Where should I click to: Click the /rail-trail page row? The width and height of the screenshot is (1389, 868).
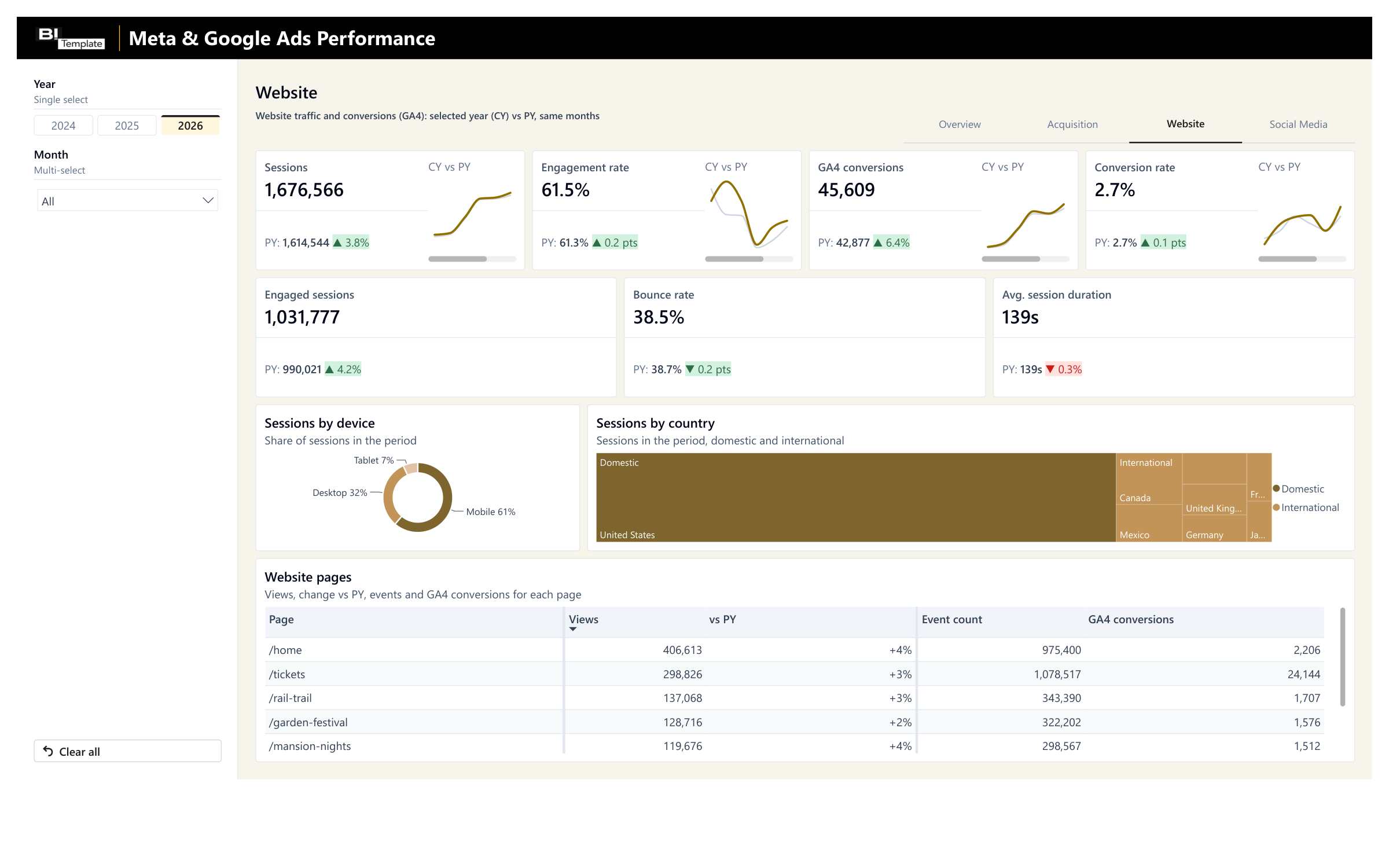(794, 698)
